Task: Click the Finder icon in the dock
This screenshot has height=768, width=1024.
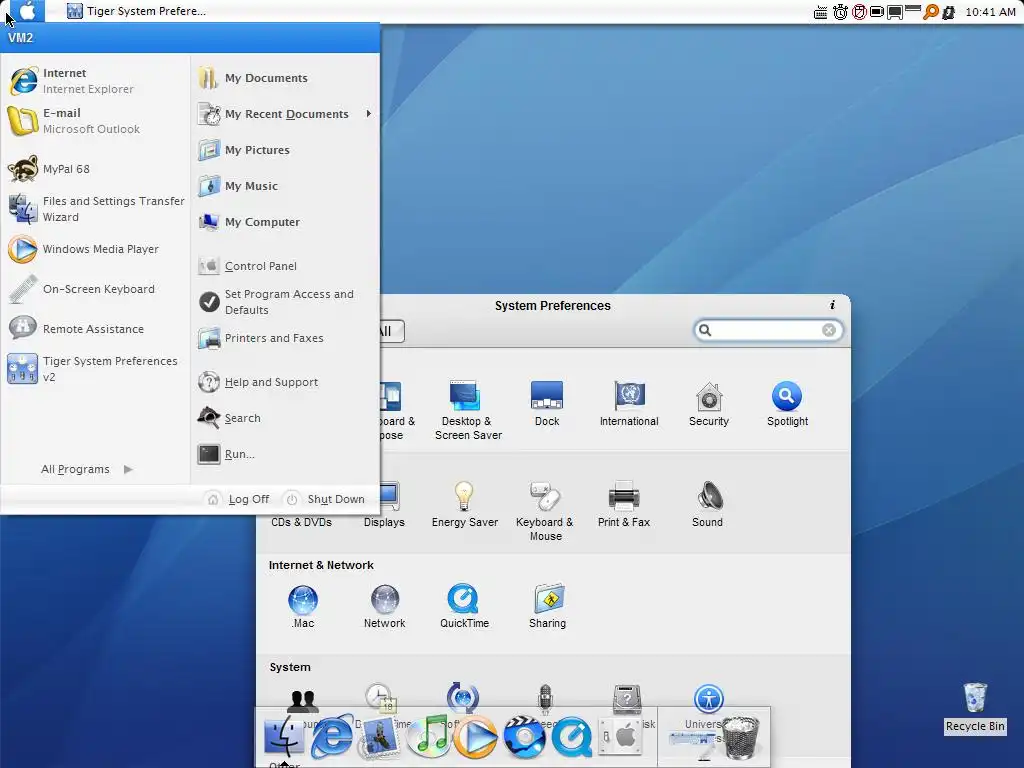Action: point(283,735)
